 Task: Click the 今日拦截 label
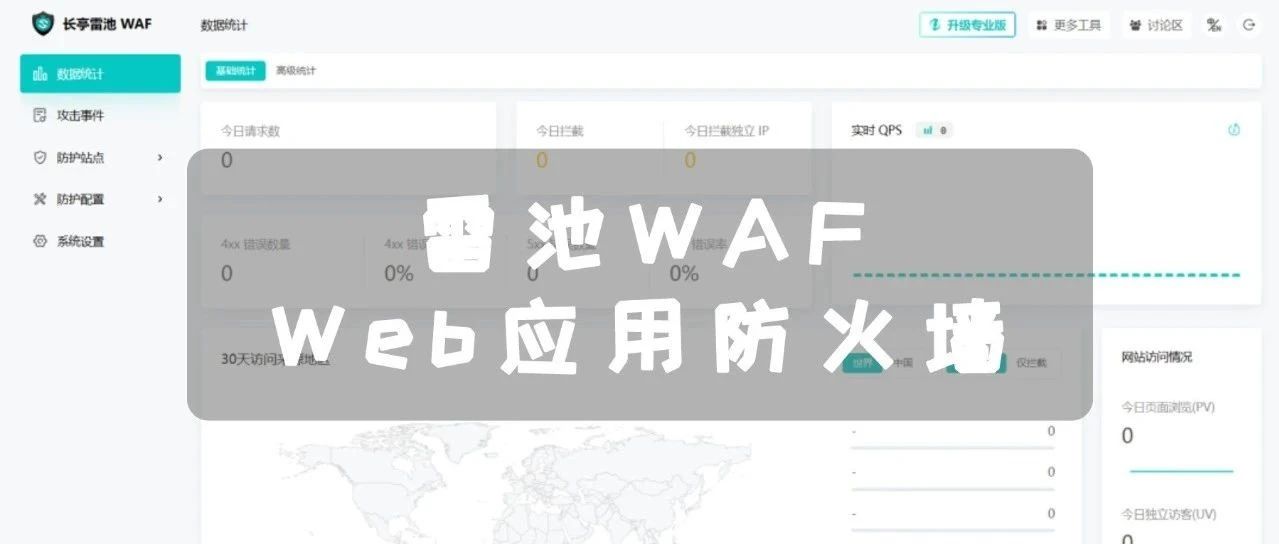pos(560,130)
